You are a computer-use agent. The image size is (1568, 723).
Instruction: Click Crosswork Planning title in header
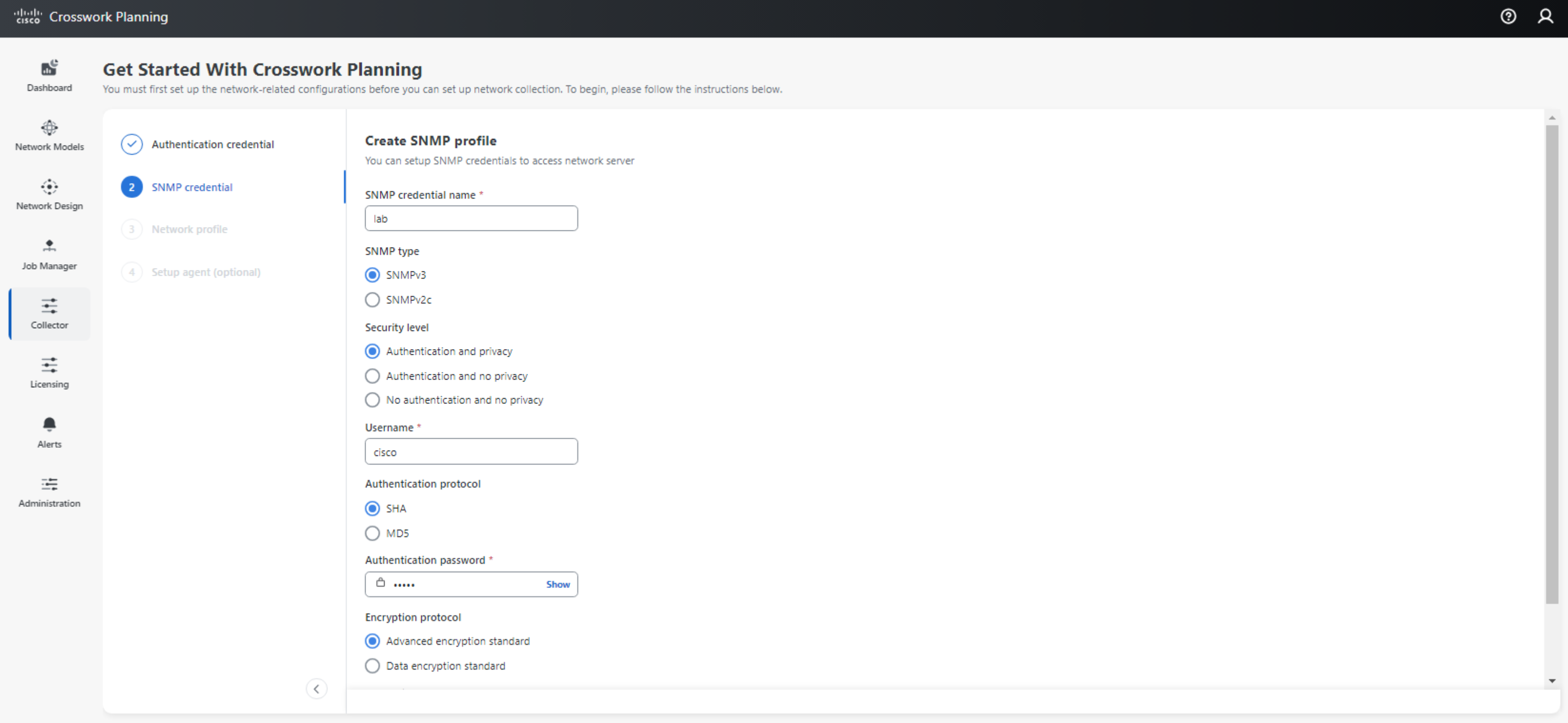[x=109, y=16]
